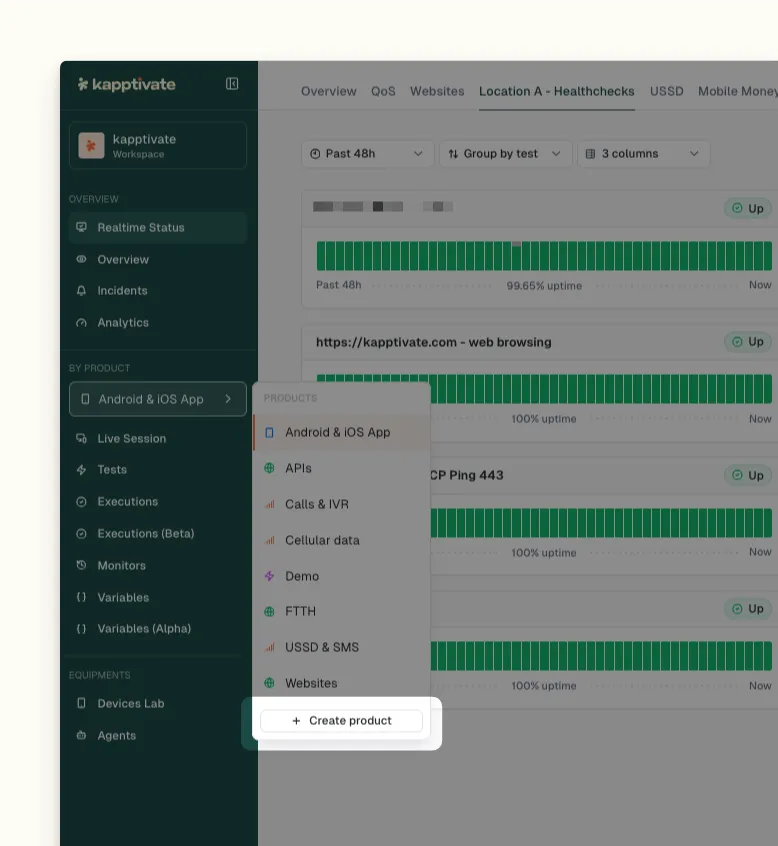Click the 99.65% uptime label
This screenshot has height=846, width=778.
coord(544,285)
